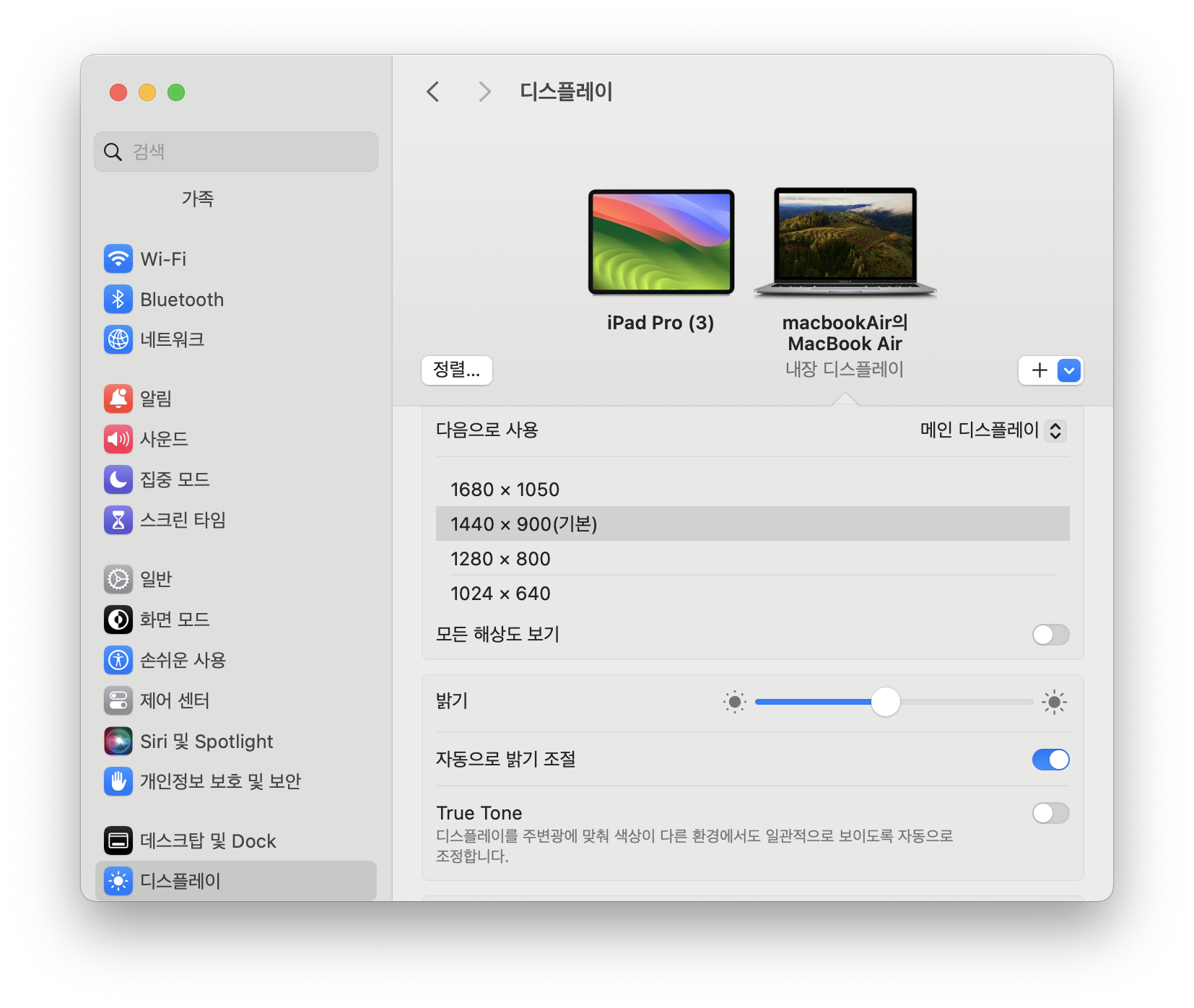Open the 화면 모드 icon

pos(118,620)
